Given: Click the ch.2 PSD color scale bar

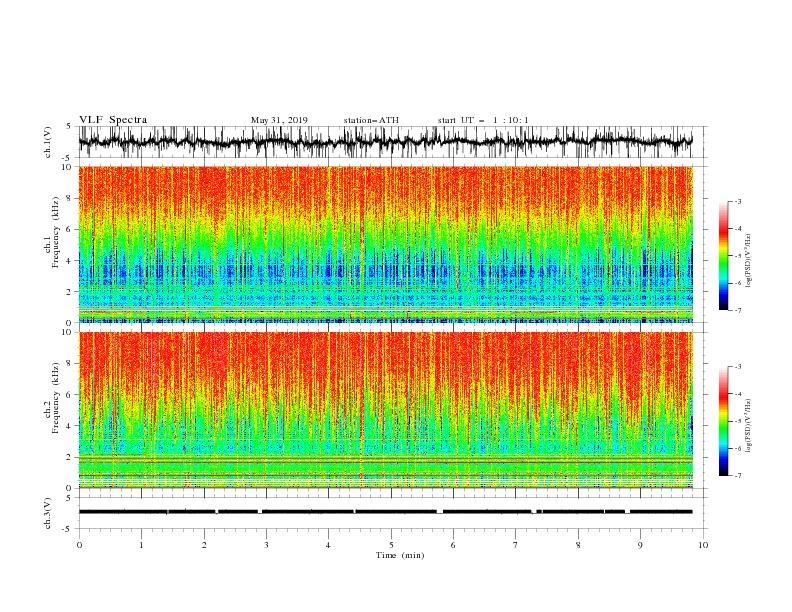Looking at the screenshot, I should pos(723,421).
